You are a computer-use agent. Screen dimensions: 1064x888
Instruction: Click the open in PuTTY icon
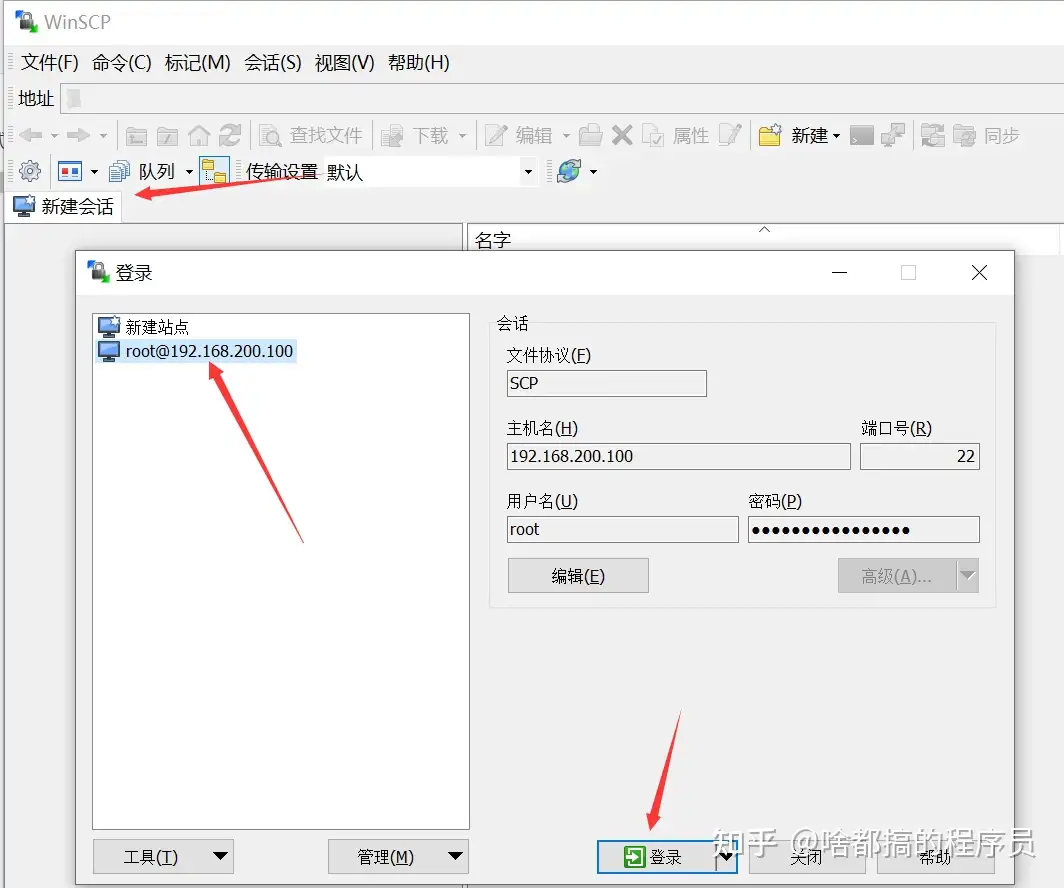892,135
